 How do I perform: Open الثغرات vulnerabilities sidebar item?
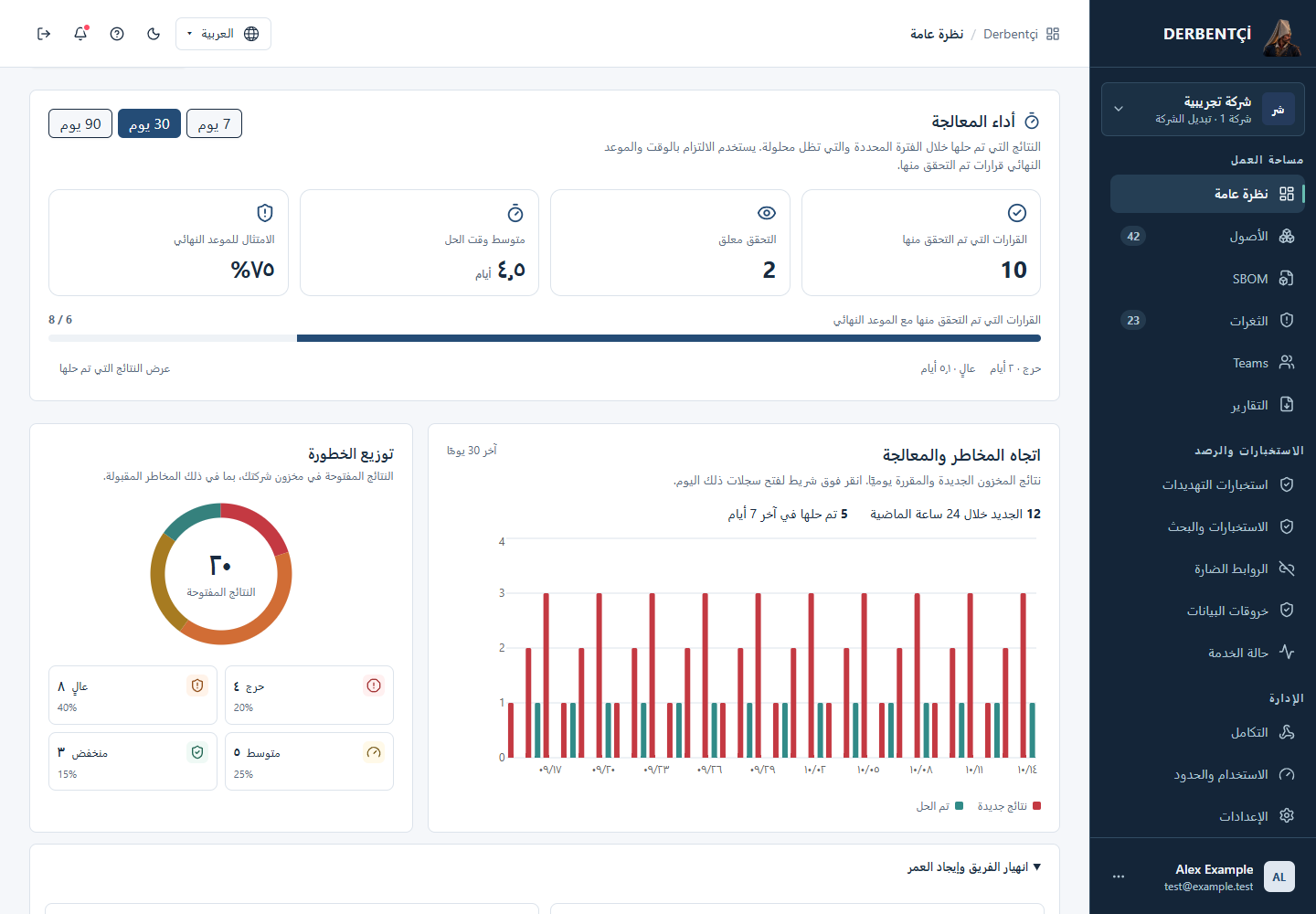[1207, 321]
